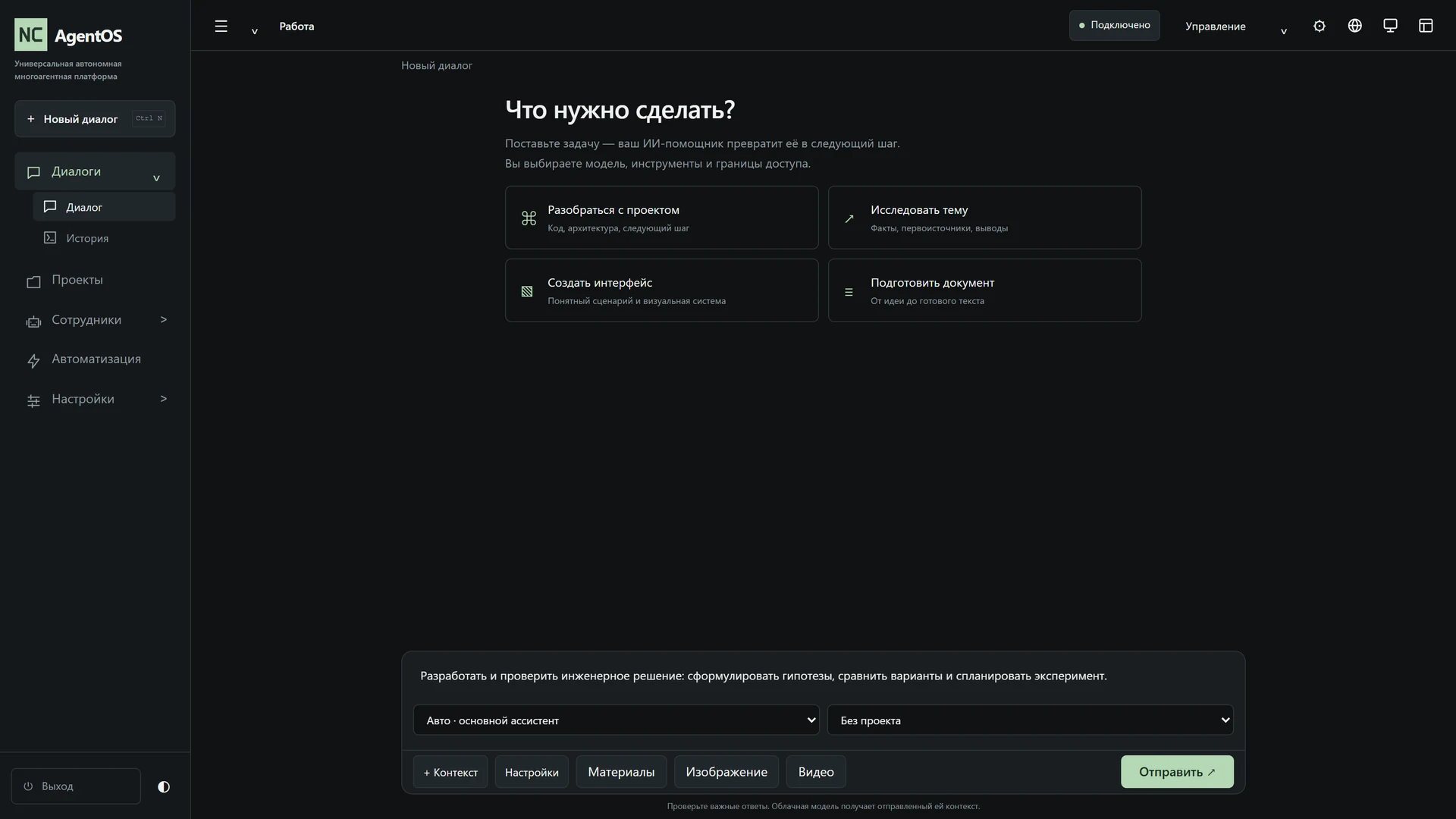Click the monitor display icon in header
The height and width of the screenshot is (819, 1456).
click(x=1390, y=26)
